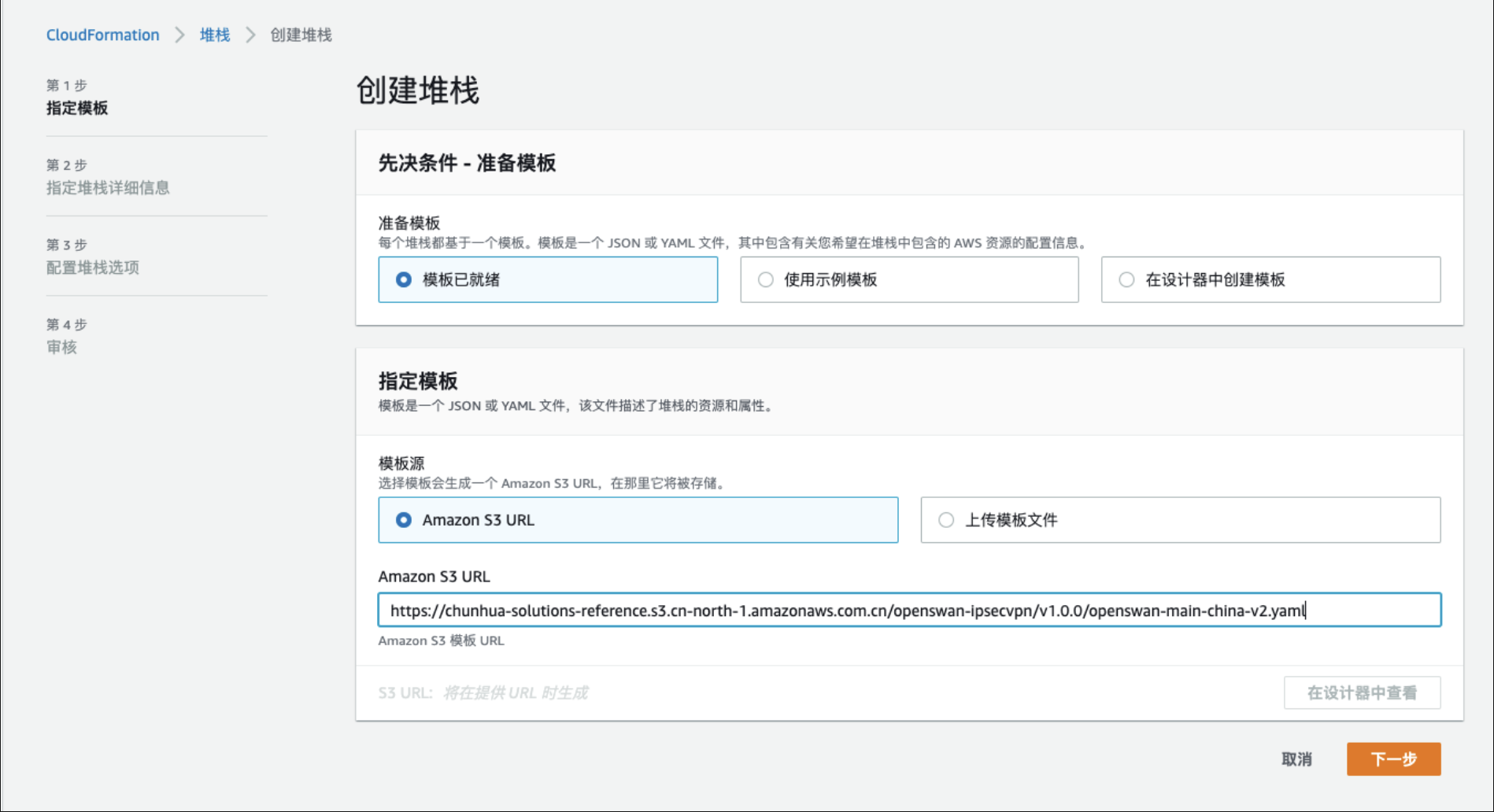Image resolution: width=1494 pixels, height=812 pixels.
Task: Focus the Amazon S3 URL input field
Action: pos(909,610)
